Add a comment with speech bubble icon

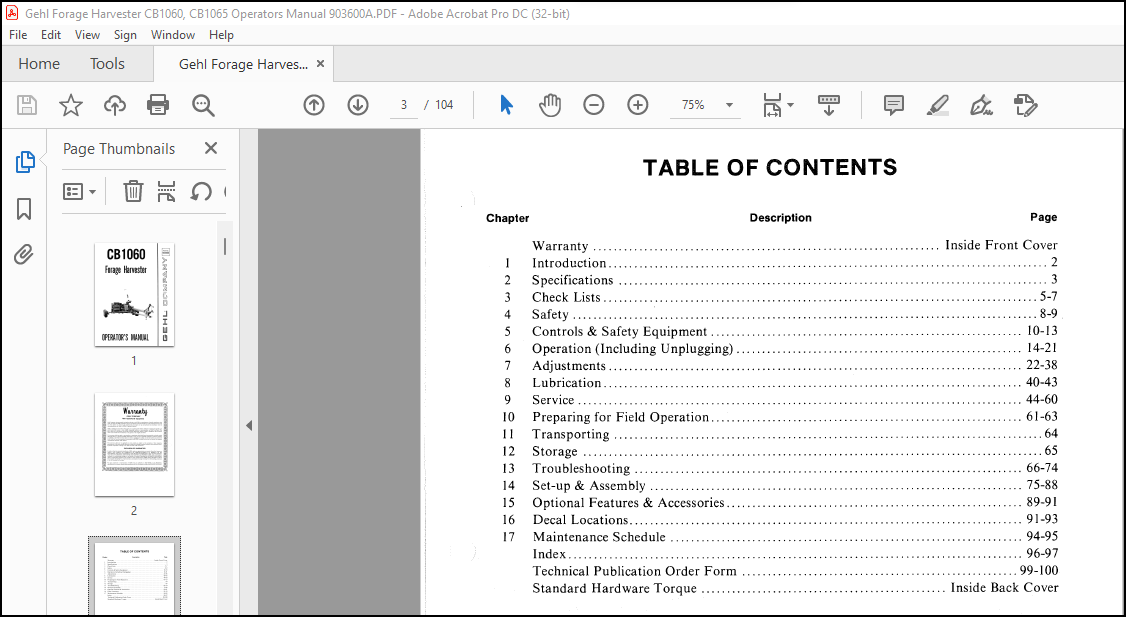click(x=893, y=105)
